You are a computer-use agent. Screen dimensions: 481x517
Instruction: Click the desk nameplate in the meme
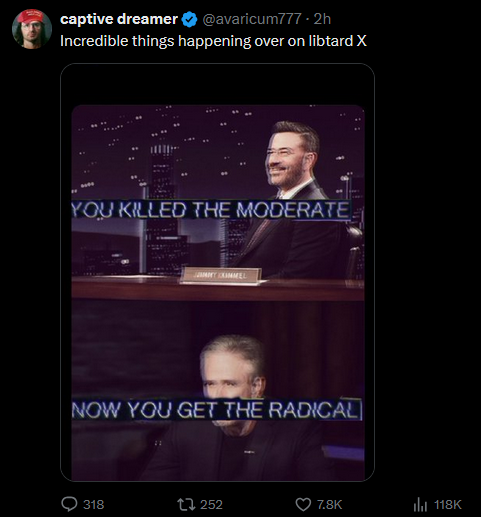point(221,276)
